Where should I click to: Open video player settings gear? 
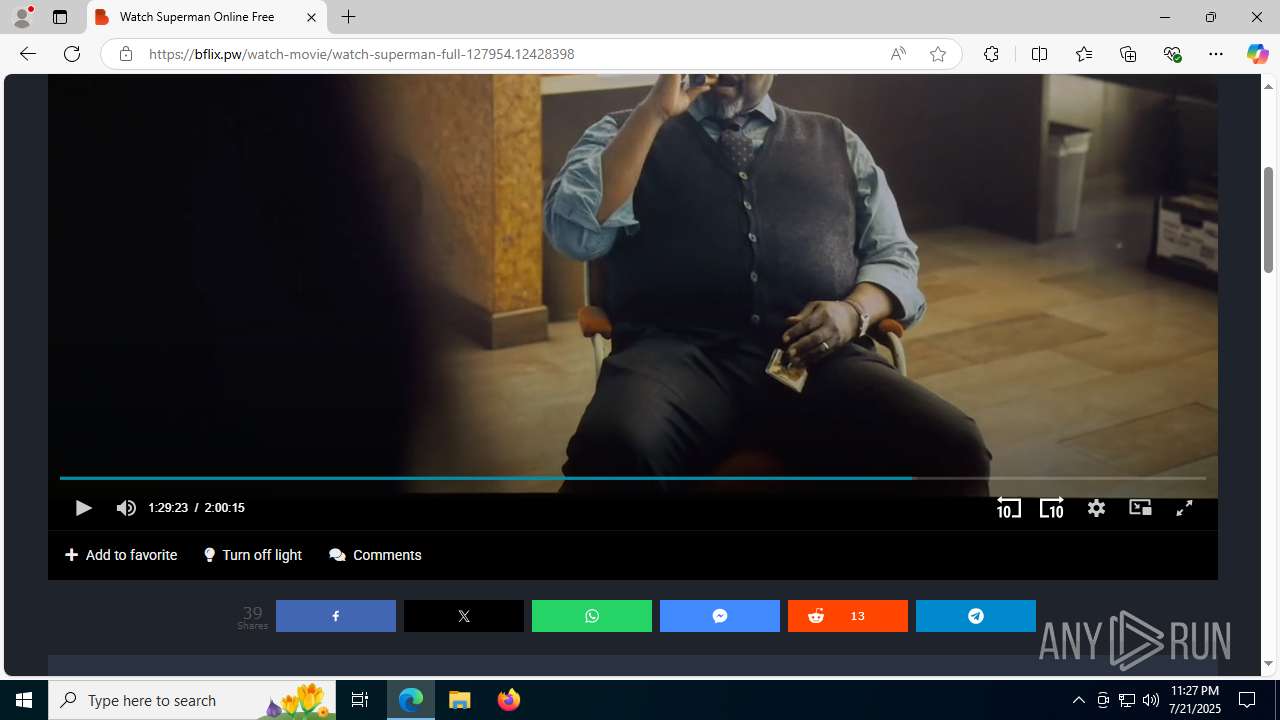1096,508
